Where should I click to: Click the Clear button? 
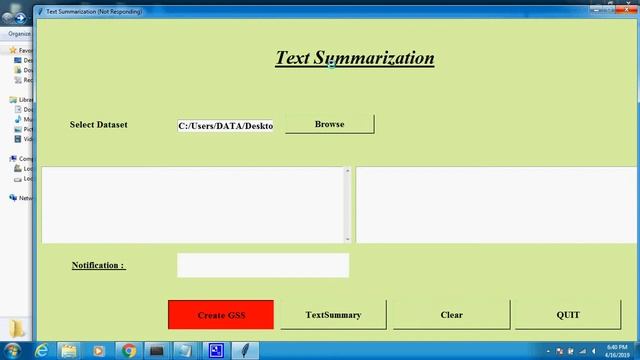pos(451,315)
